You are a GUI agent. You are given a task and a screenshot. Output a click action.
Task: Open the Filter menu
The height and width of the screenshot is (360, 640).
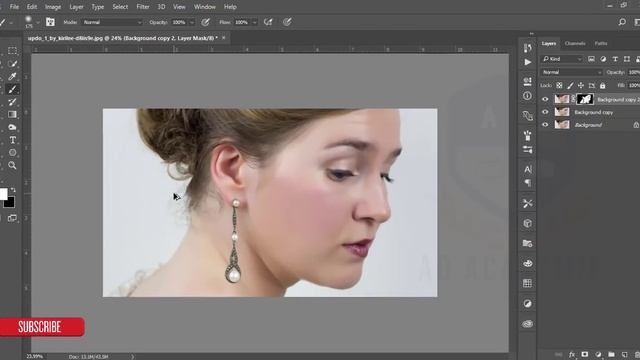tap(142, 7)
